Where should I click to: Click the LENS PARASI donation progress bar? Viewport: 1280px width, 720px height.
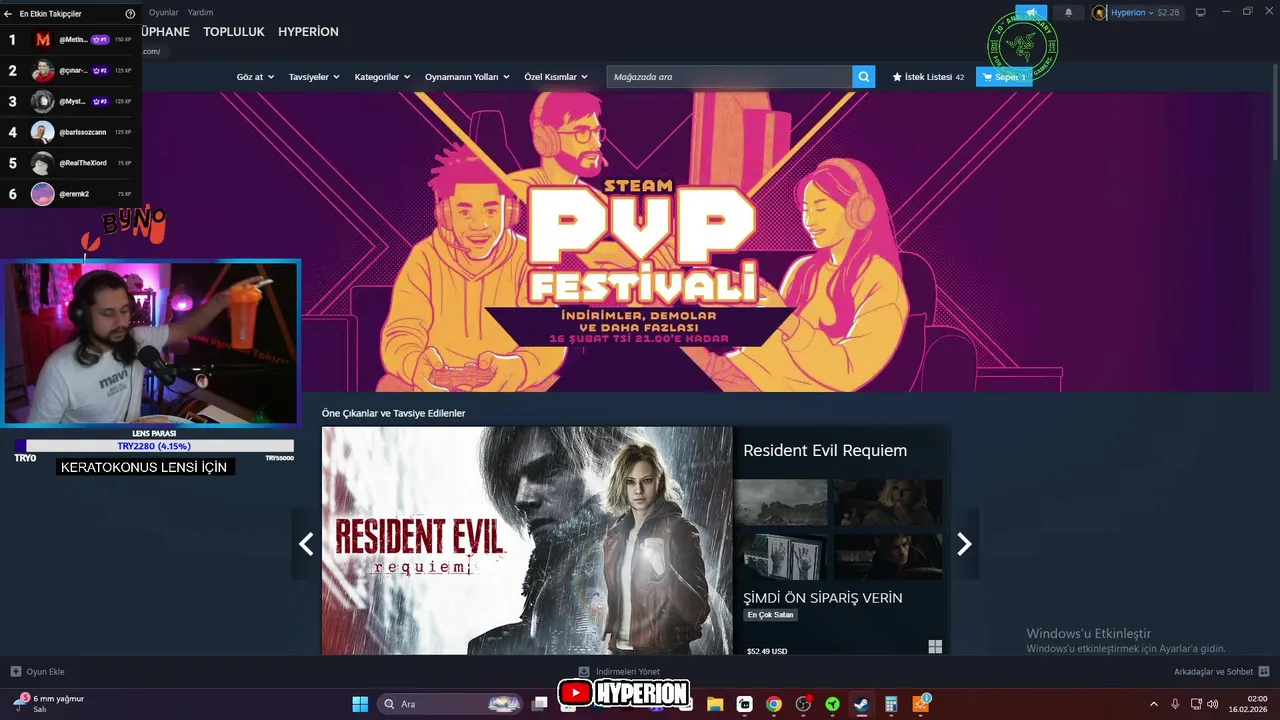coord(154,446)
